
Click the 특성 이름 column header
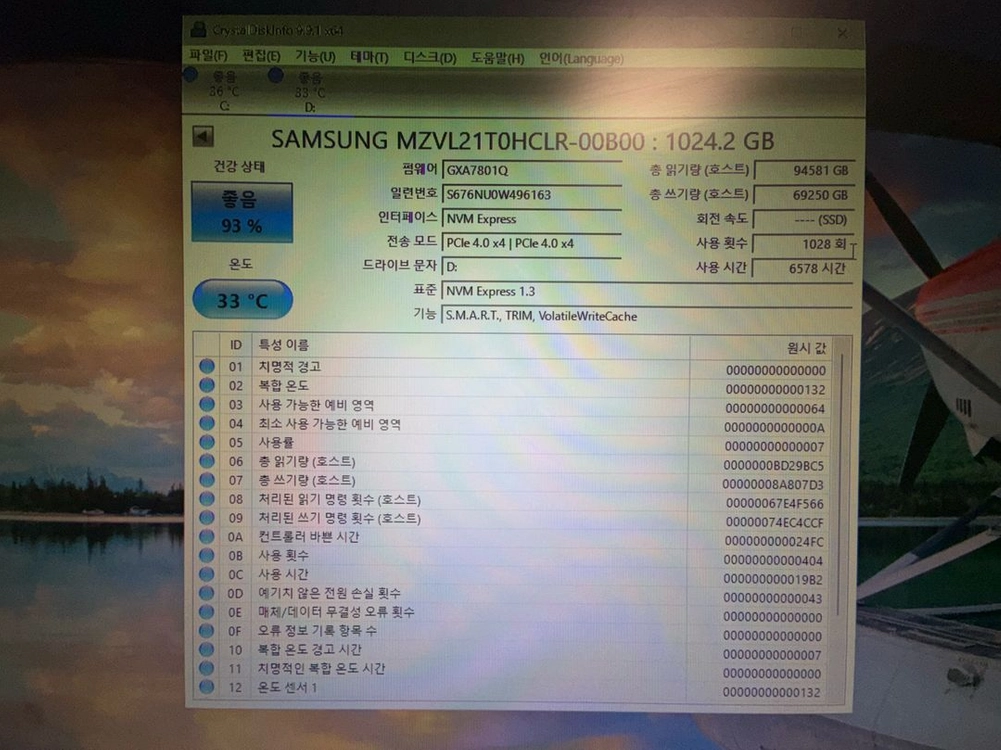[470, 345]
